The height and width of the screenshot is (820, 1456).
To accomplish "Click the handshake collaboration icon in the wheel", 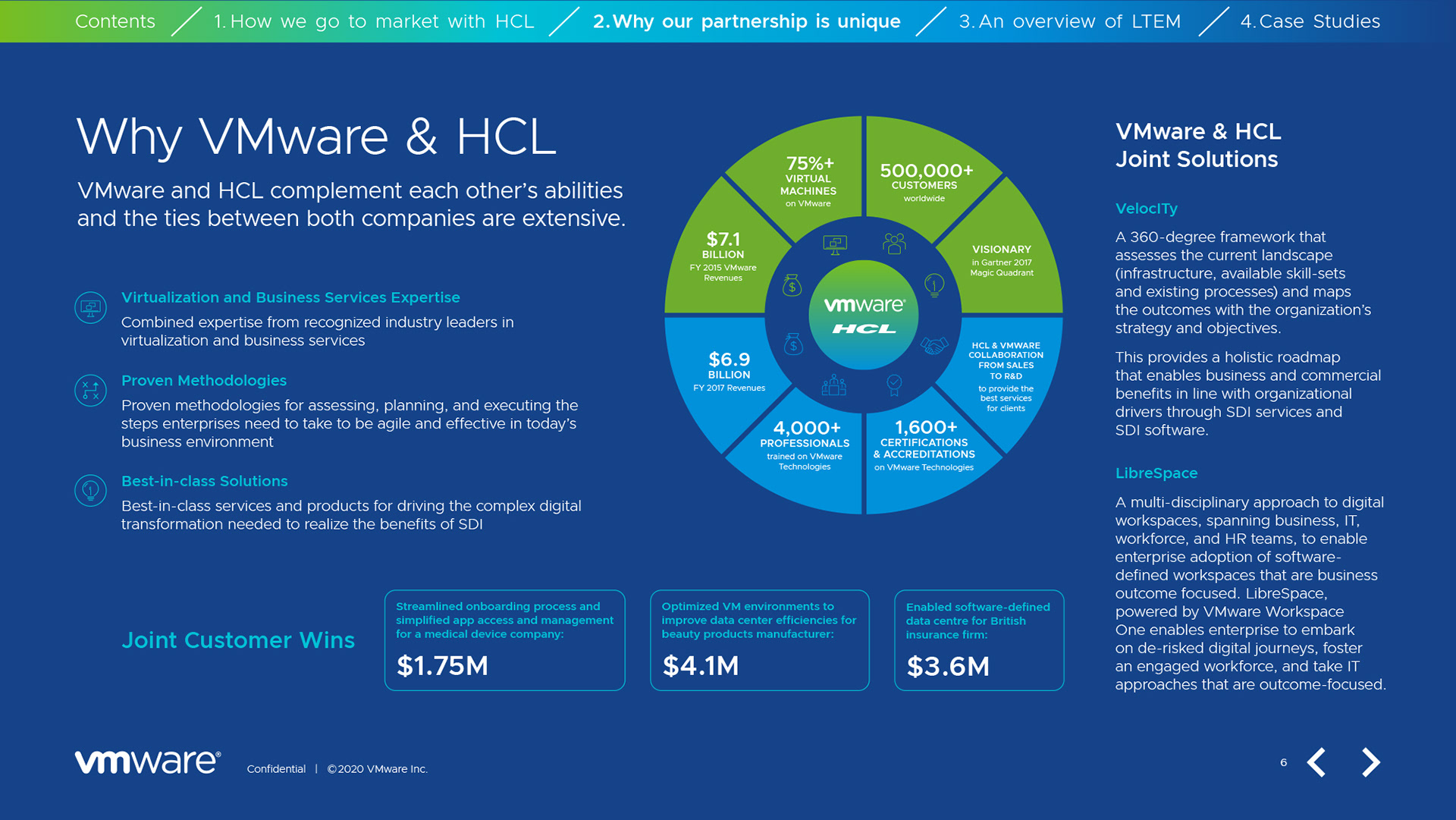I will coord(934,345).
